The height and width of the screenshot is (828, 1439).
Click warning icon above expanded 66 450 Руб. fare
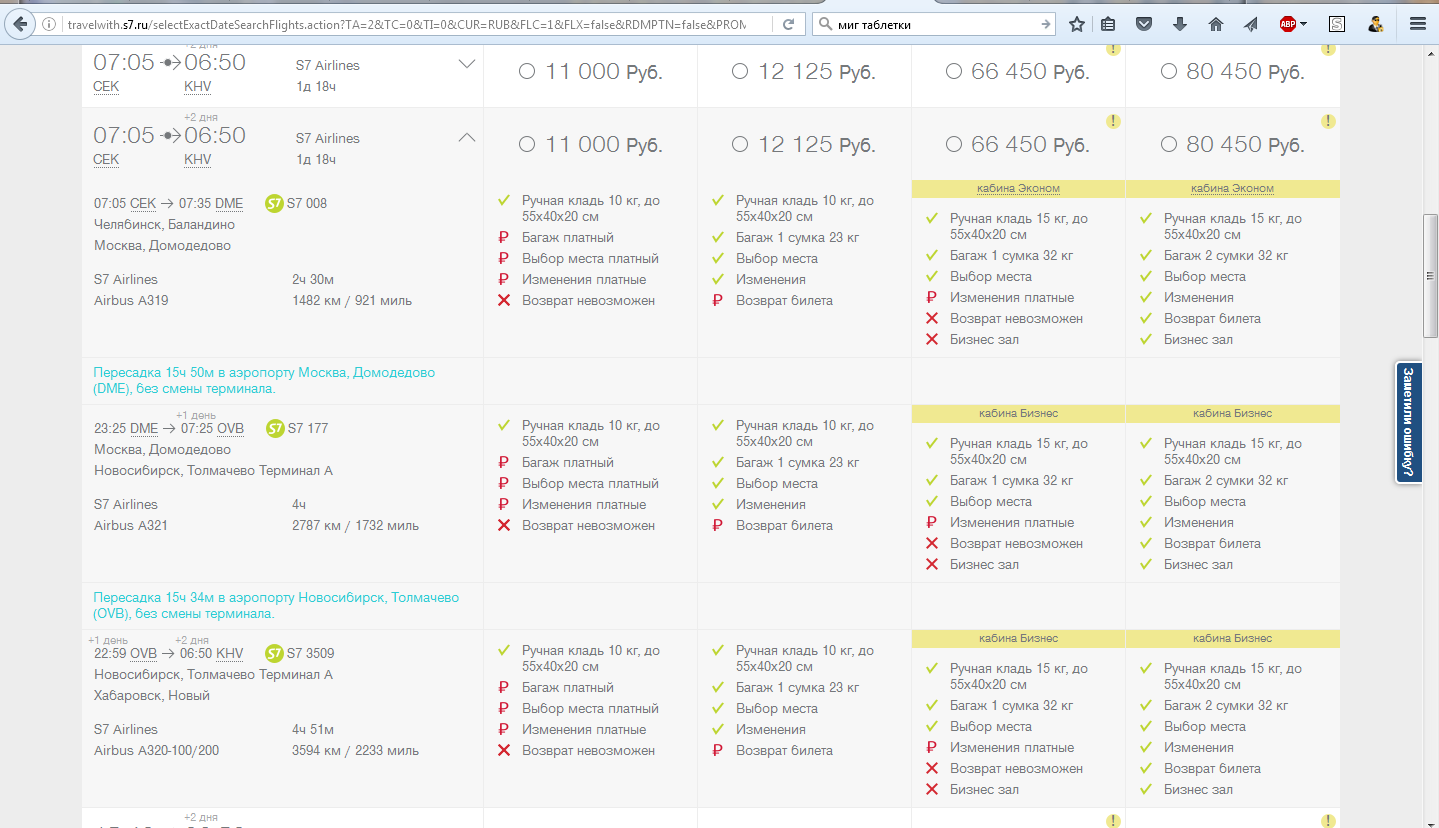[x=1113, y=121]
